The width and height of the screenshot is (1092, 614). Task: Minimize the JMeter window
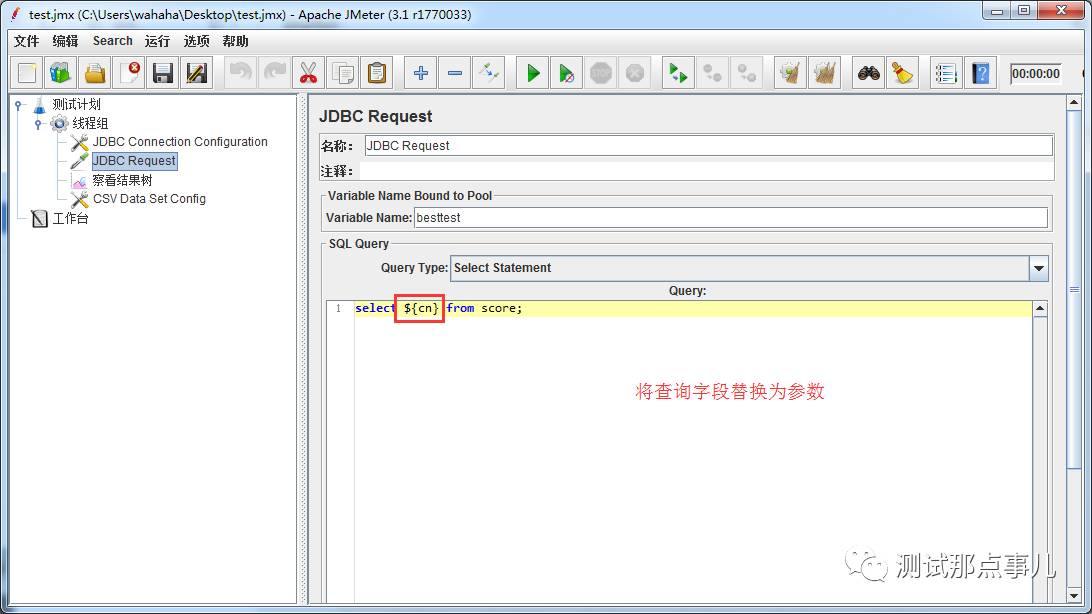click(x=997, y=10)
